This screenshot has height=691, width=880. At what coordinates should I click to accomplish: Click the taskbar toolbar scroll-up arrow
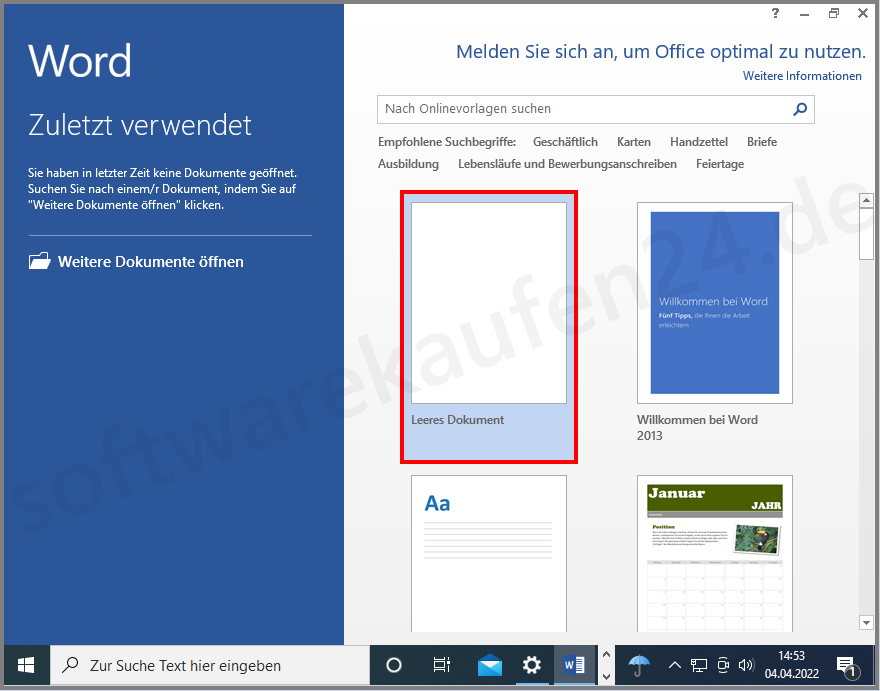(606, 655)
